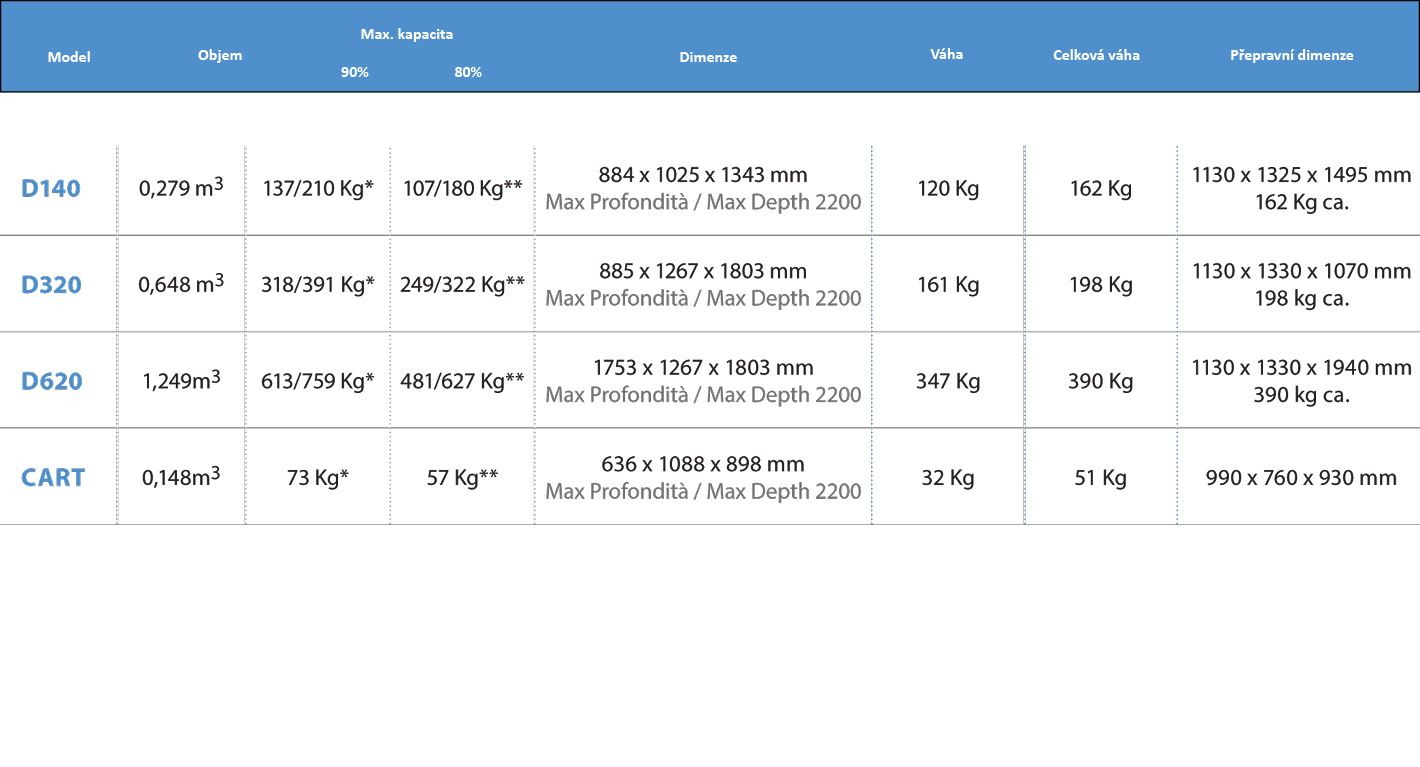Click the 198 Kg total weight cell
This screenshot has height=767, width=1420.
tap(1101, 285)
